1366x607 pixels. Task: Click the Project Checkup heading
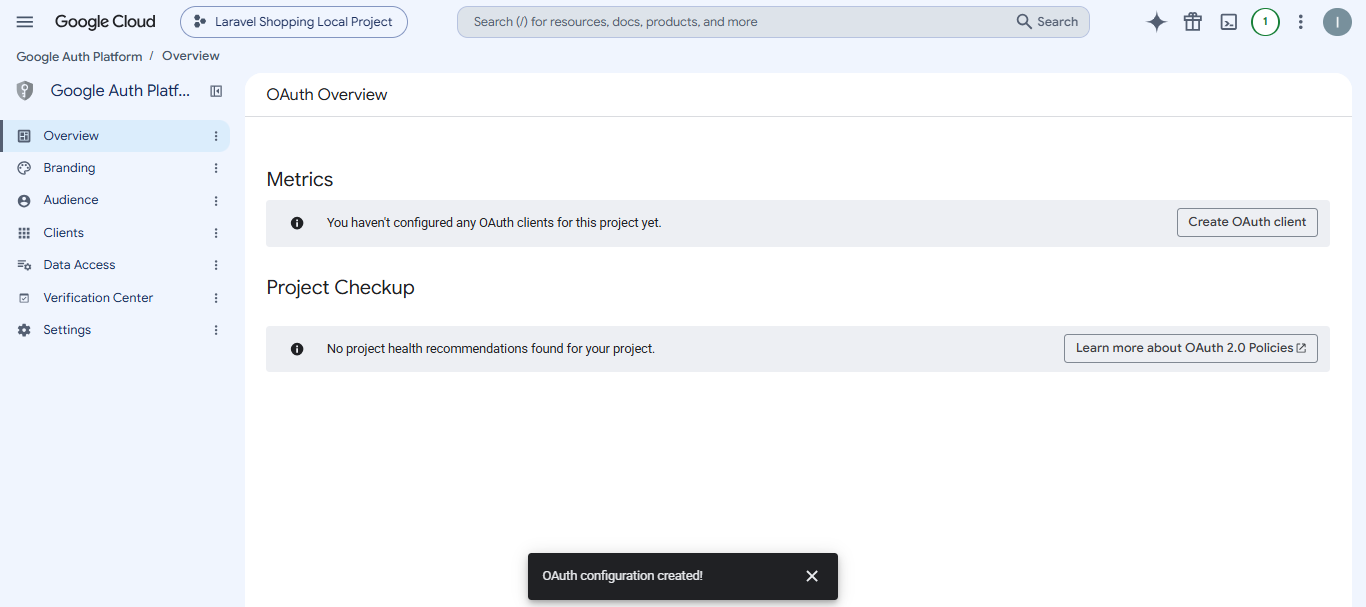pyautogui.click(x=340, y=288)
